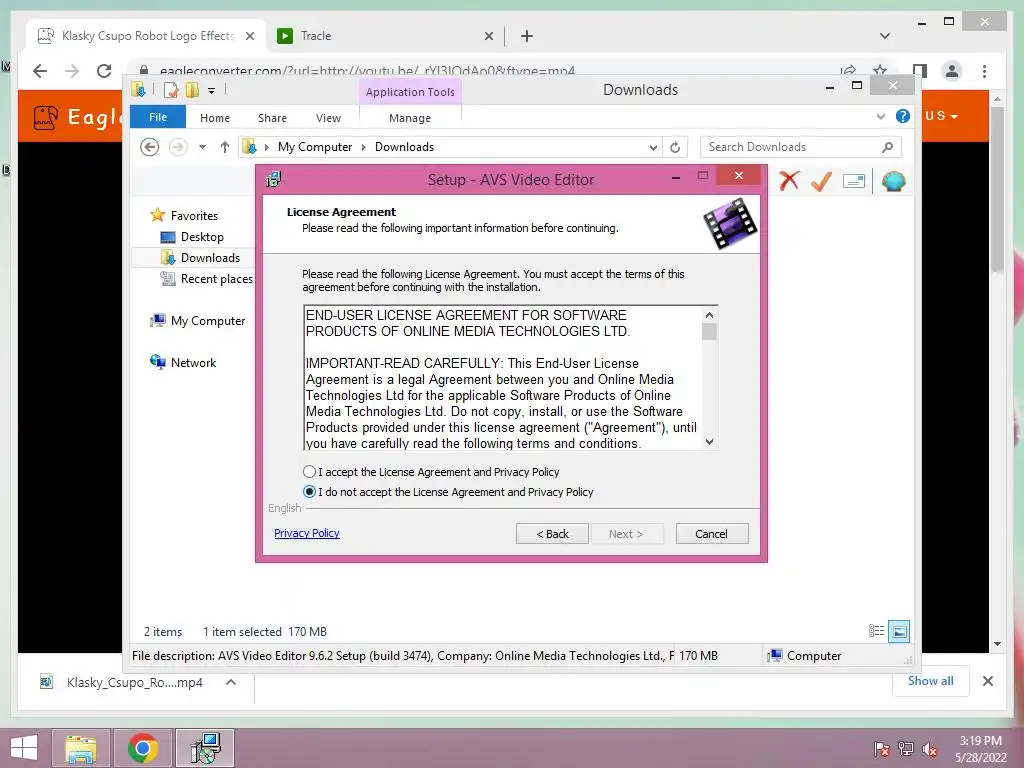Click the search magnifier icon in Explorer
Screen dimensions: 1024x768
click(x=887, y=147)
